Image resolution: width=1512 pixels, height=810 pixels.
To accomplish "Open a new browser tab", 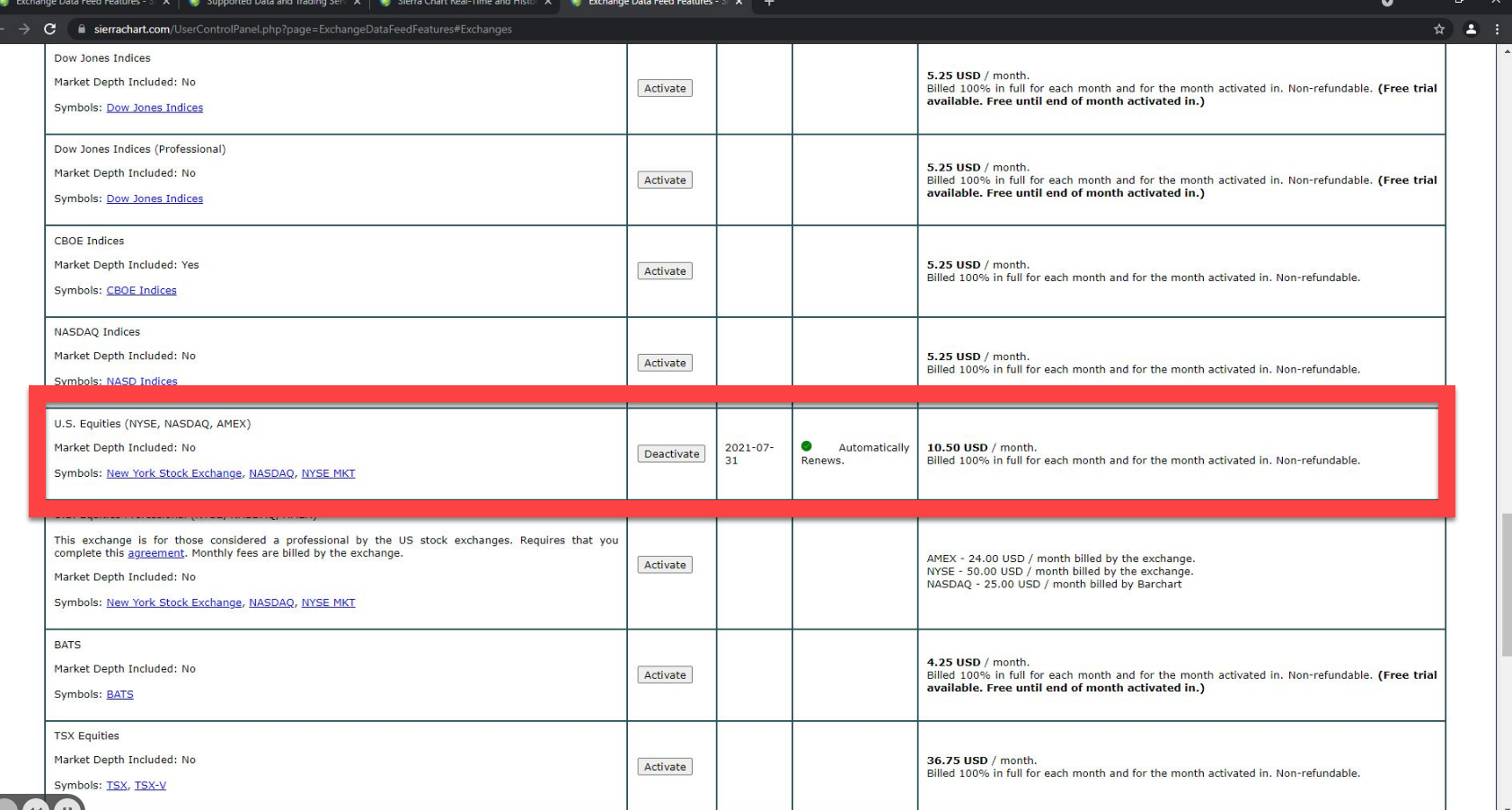I will point(768,3).
